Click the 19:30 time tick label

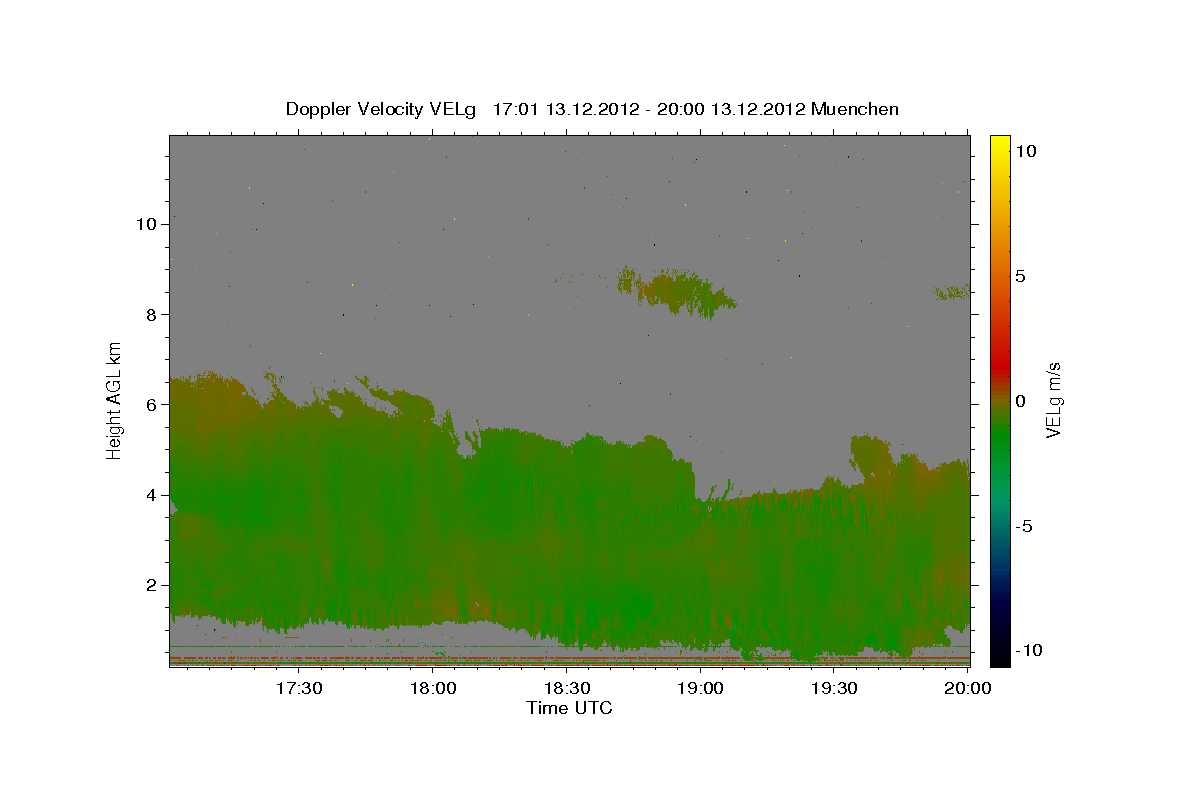click(835, 688)
